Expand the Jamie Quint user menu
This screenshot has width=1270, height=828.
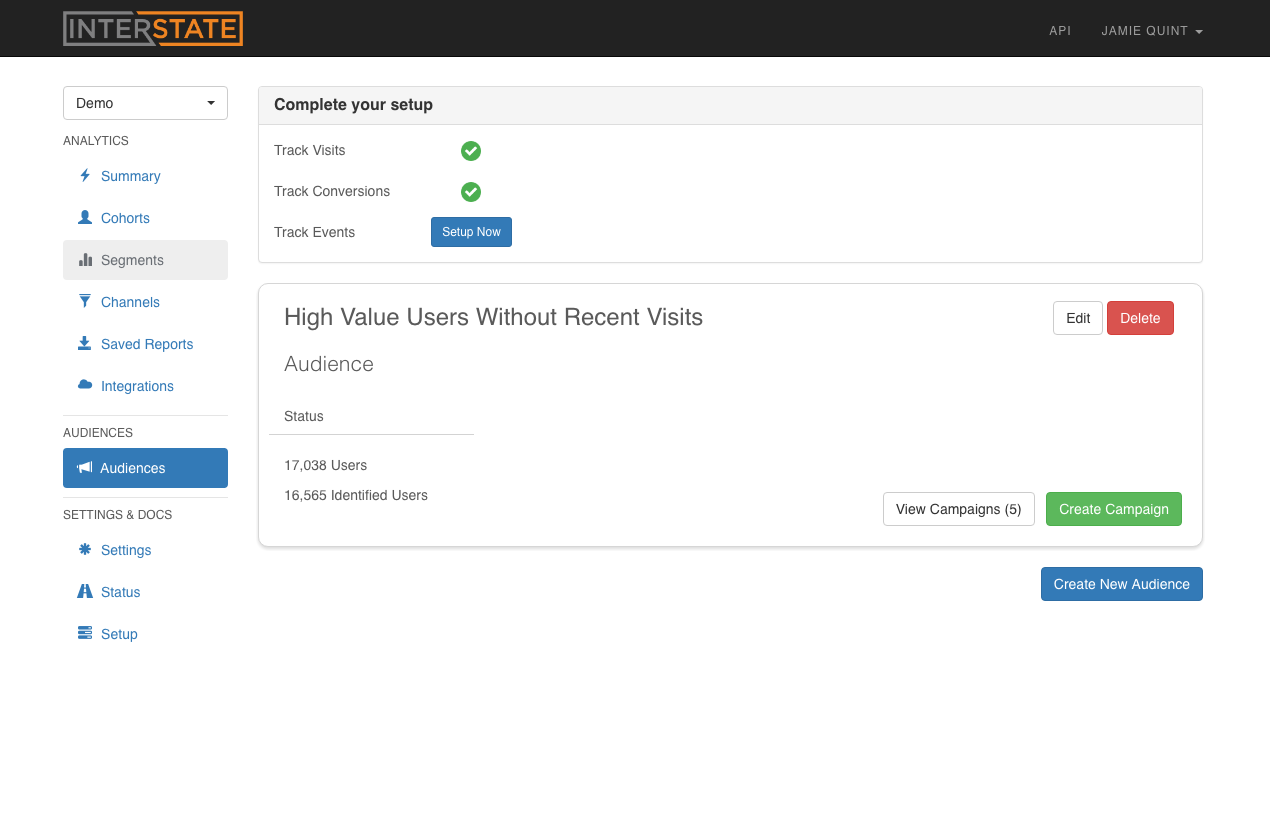1151,31
